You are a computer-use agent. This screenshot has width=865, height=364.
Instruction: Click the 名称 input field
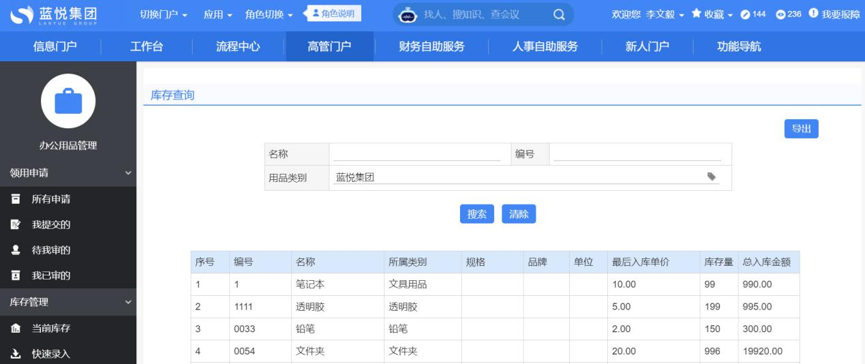417,154
